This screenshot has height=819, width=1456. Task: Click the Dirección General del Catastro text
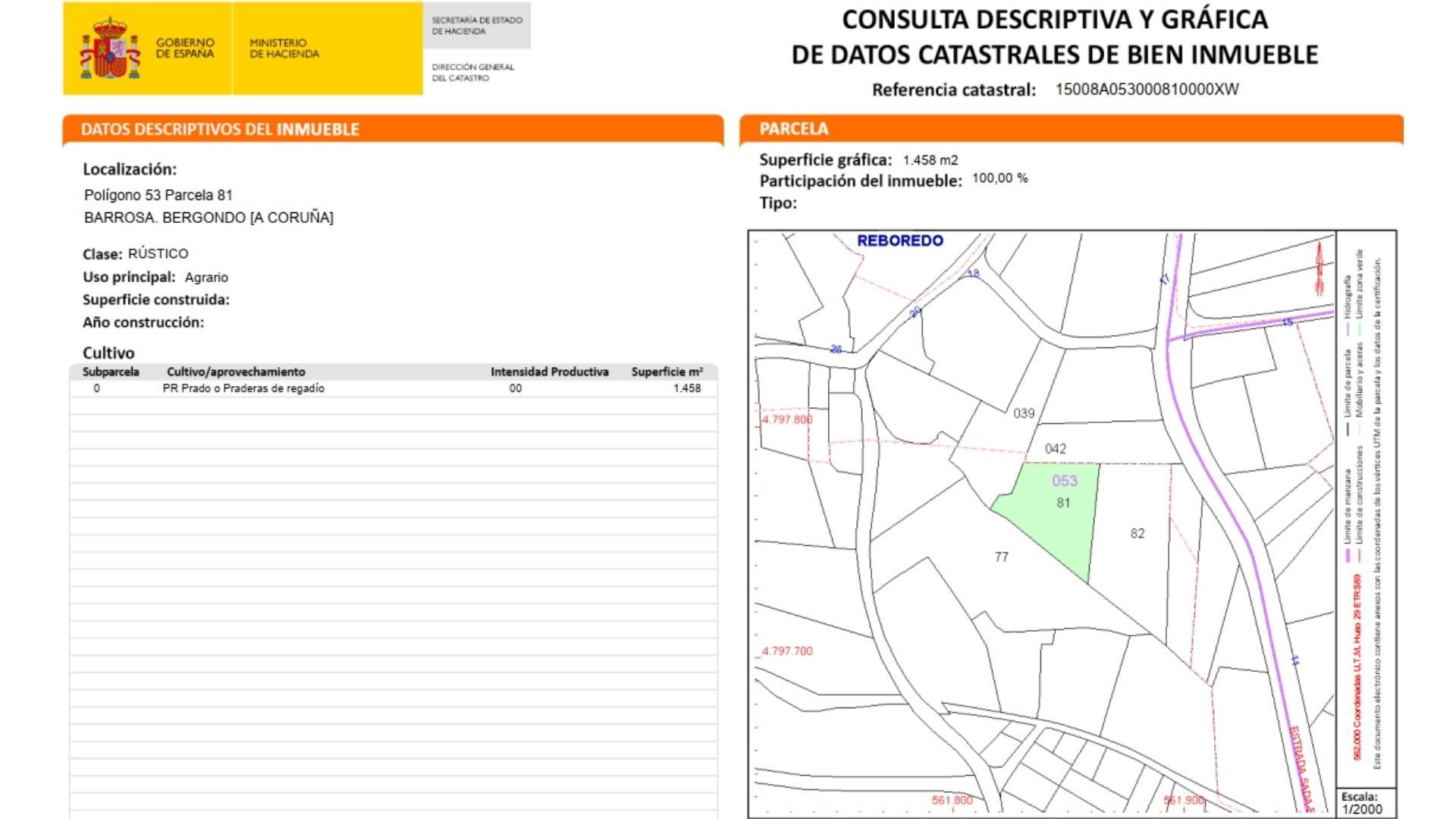[x=472, y=72]
